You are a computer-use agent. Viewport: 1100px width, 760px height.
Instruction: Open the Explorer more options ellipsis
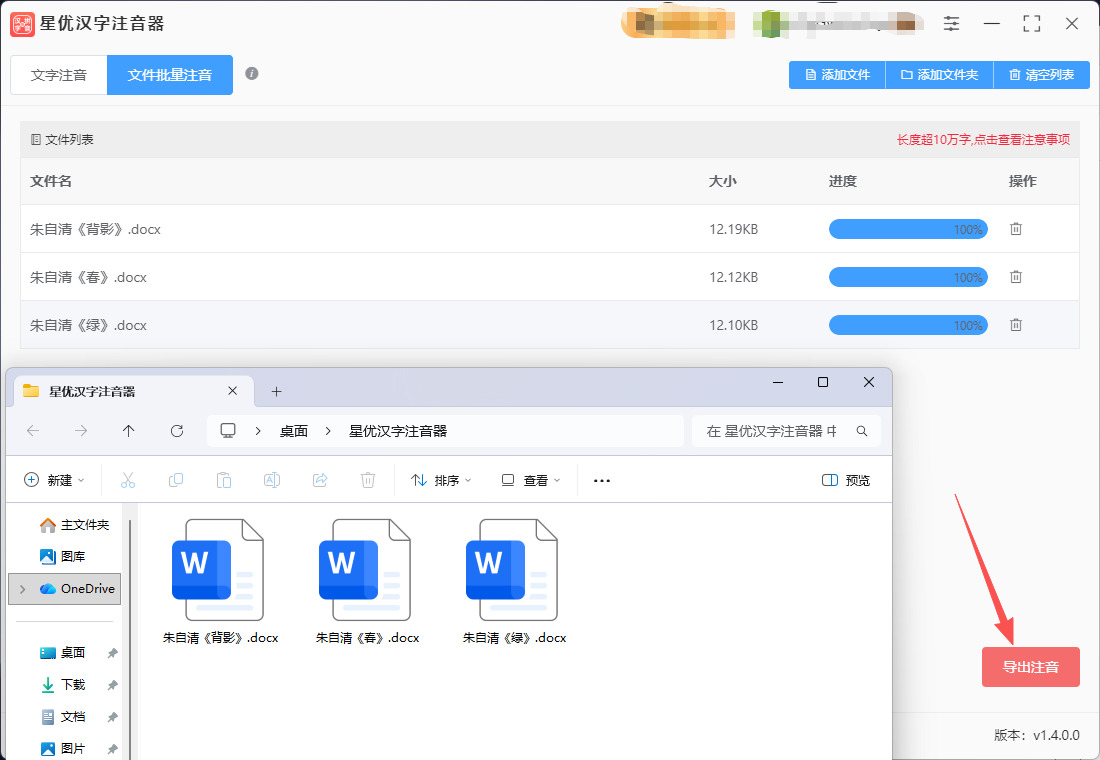(601, 480)
